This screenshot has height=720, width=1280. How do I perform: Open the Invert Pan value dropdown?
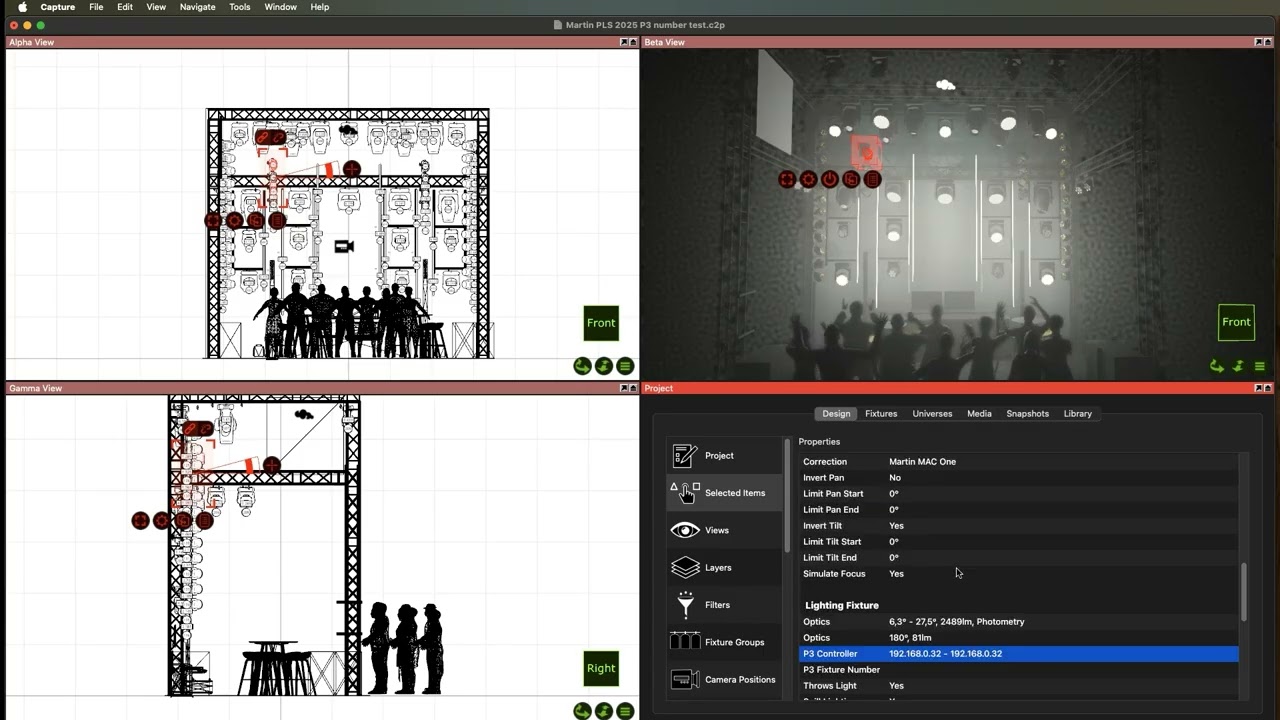895,477
